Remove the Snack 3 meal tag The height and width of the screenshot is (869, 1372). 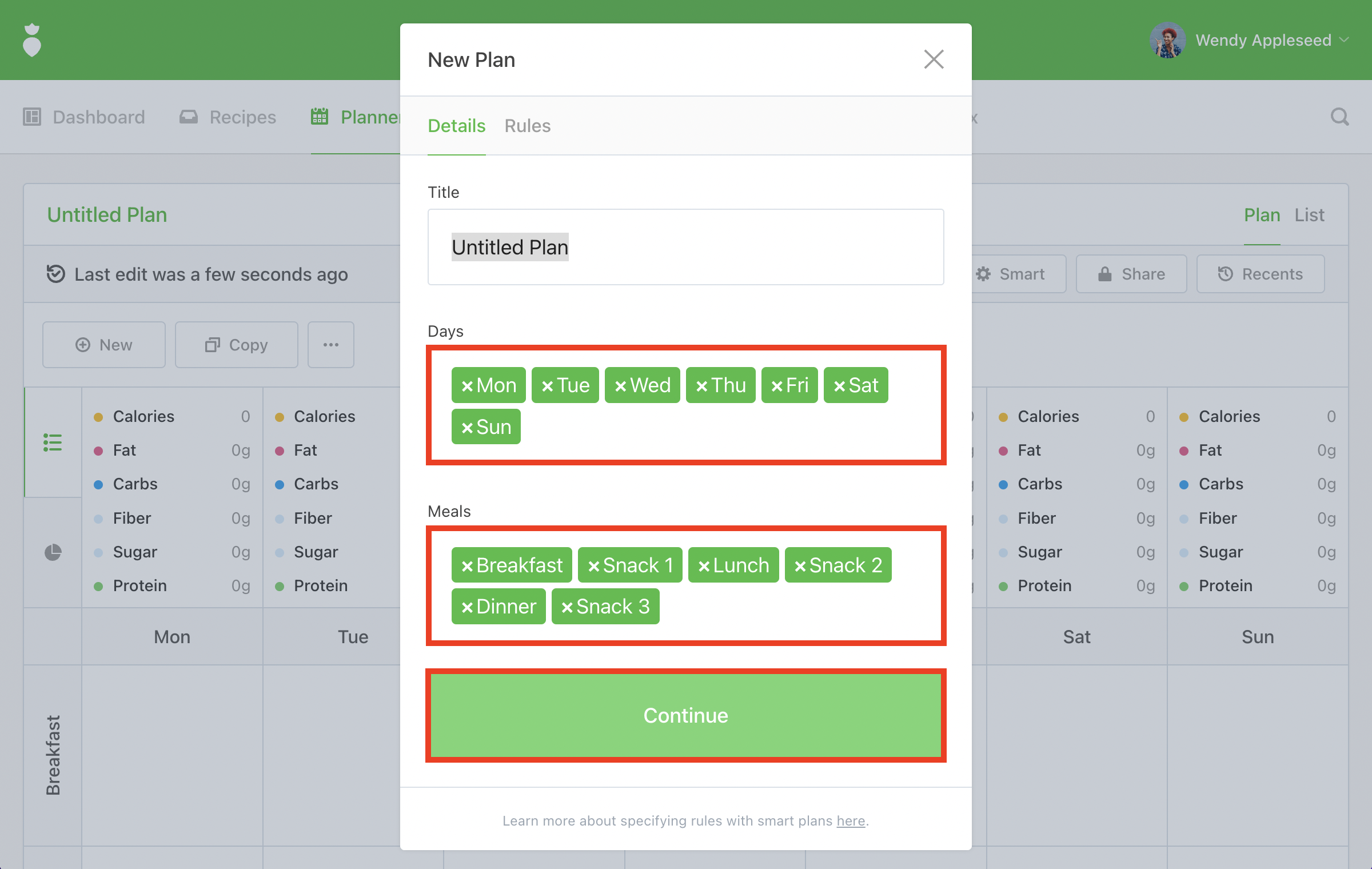pyautogui.click(x=567, y=607)
